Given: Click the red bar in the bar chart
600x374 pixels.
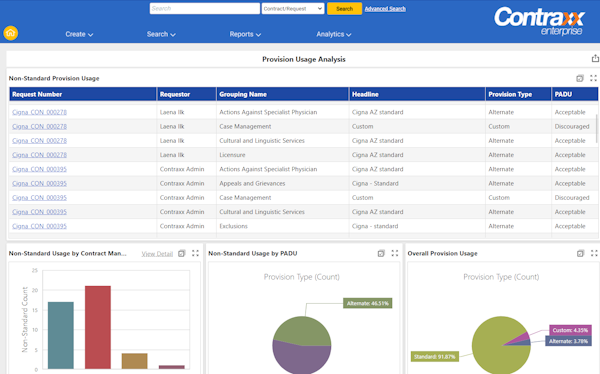Looking at the screenshot, I should tap(98, 327).
